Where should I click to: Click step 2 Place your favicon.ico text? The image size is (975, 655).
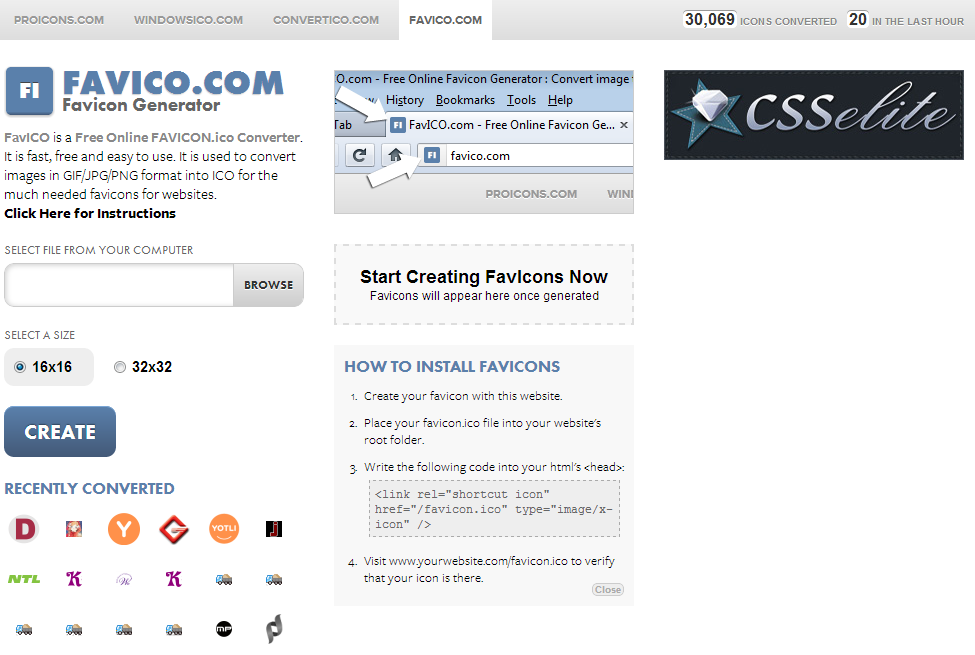tap(483, 431)
